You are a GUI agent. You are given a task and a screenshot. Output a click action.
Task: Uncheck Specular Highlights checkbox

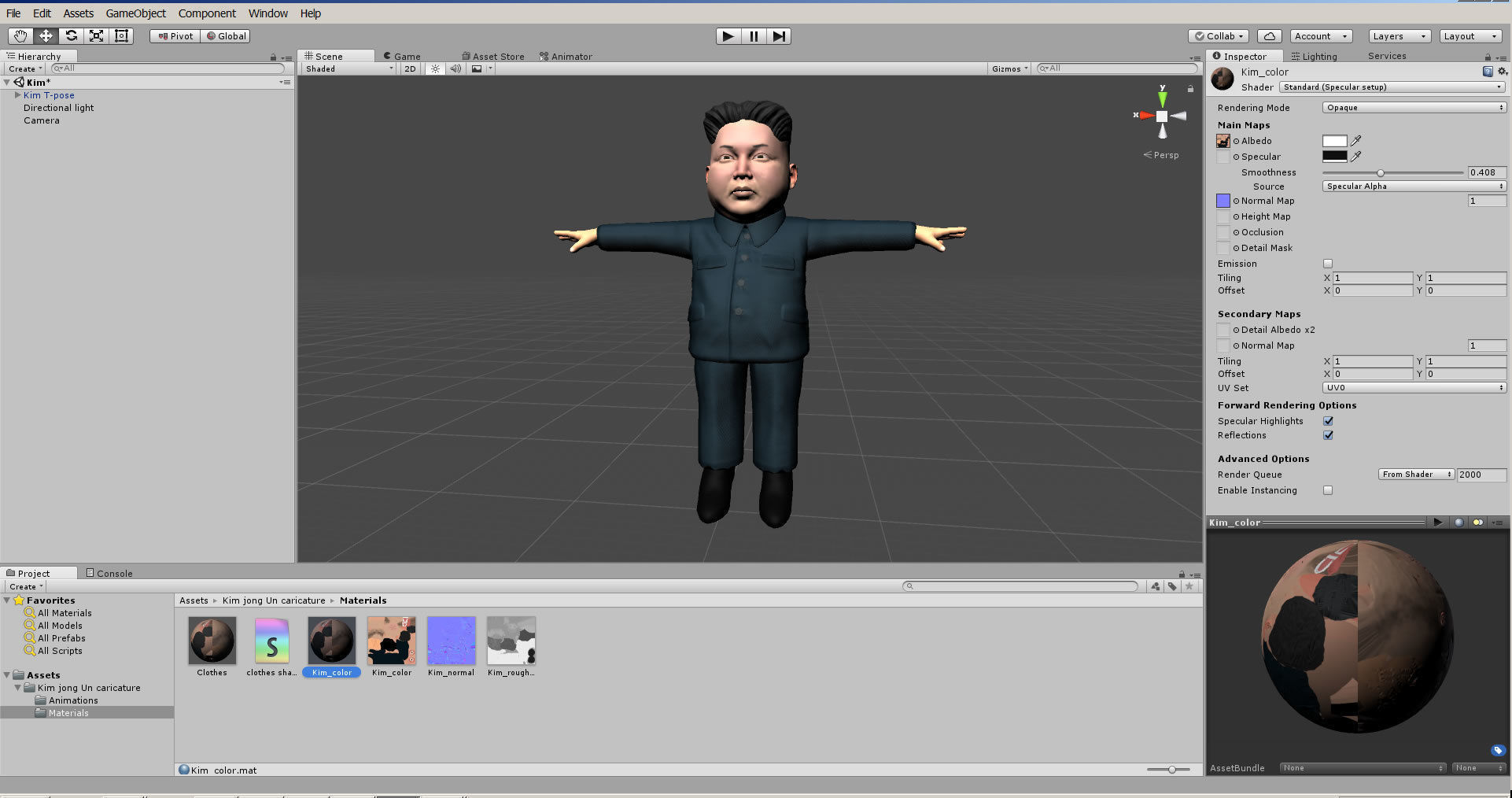pos(1328,421)
